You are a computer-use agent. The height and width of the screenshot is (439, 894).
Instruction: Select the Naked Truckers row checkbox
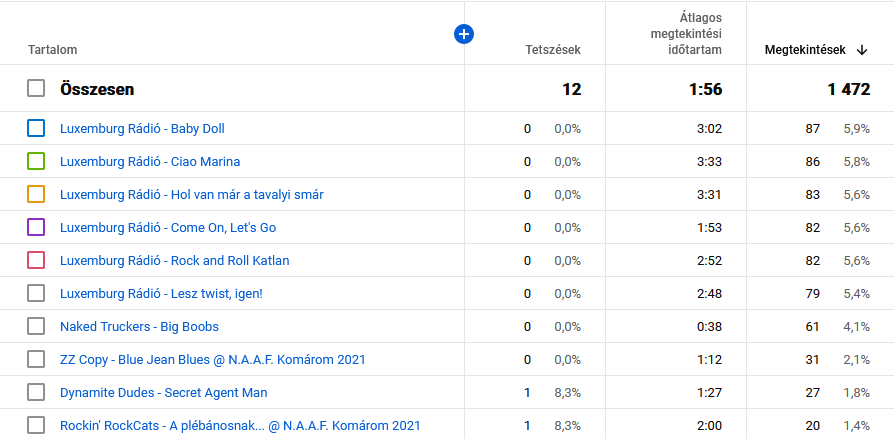[x=36, y=326]
